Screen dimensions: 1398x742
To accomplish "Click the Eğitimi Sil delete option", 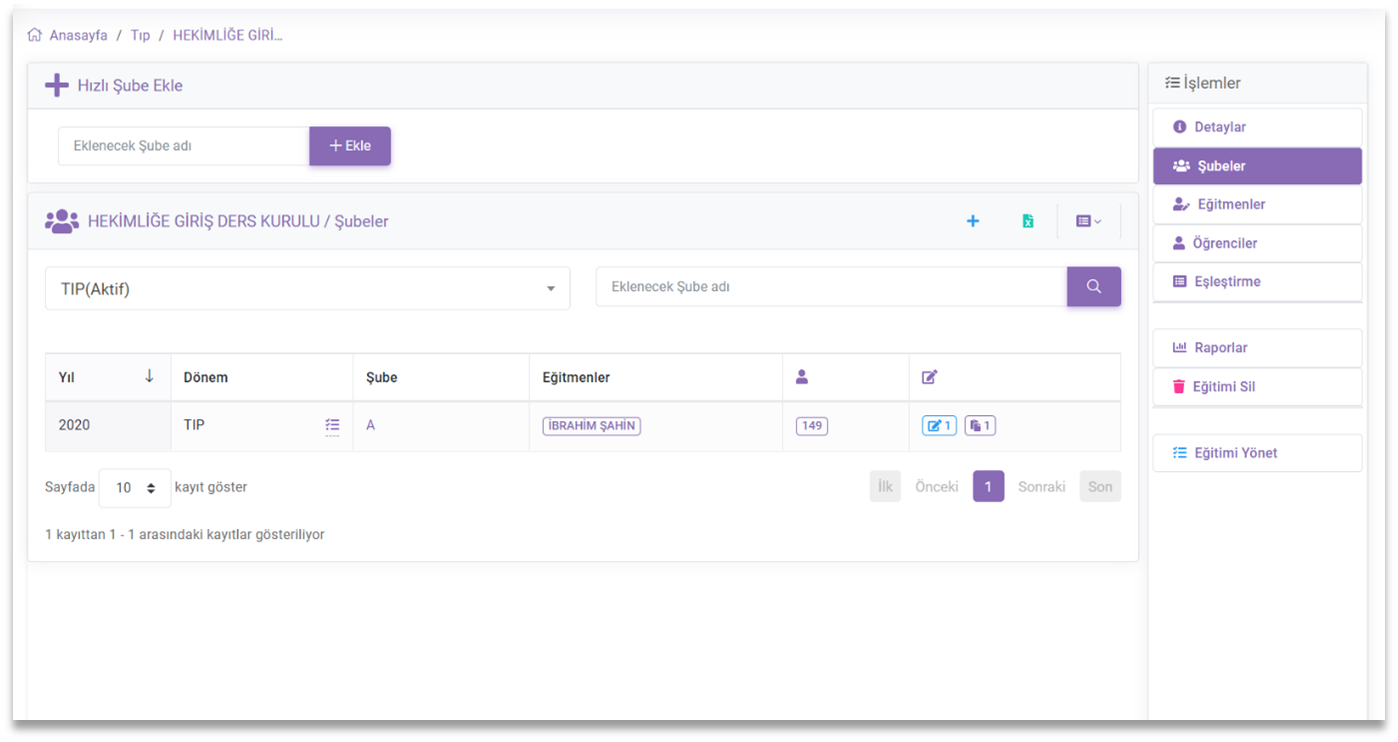I will 1223,387.
